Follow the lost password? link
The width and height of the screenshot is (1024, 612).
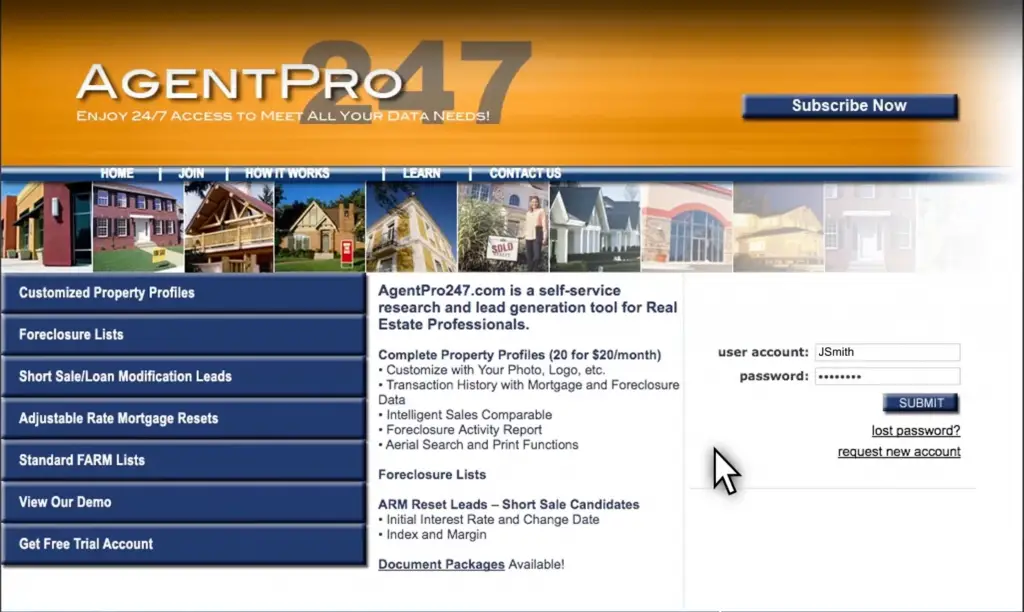[x=916, y=430]
